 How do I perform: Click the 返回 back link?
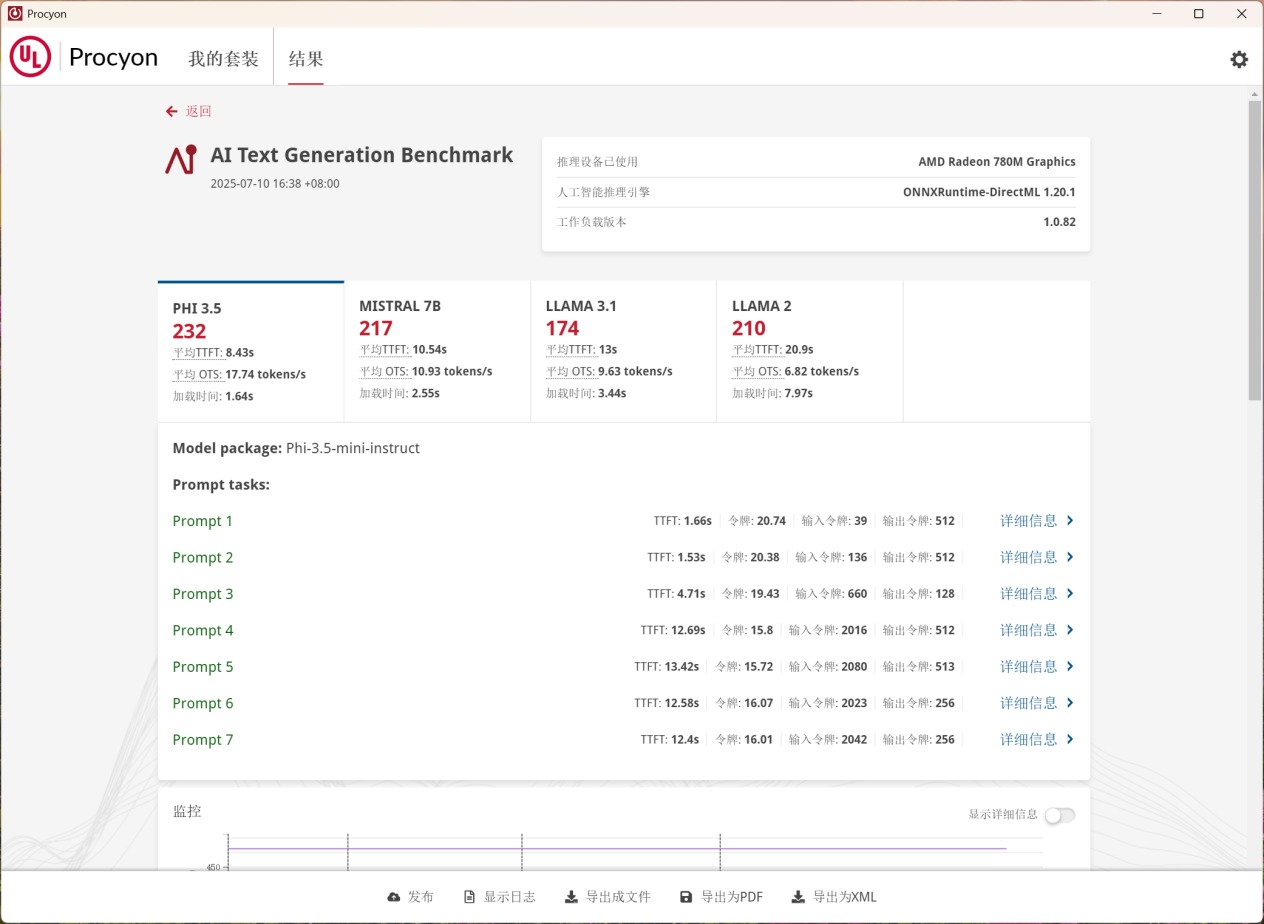click(x=196, y=111)
